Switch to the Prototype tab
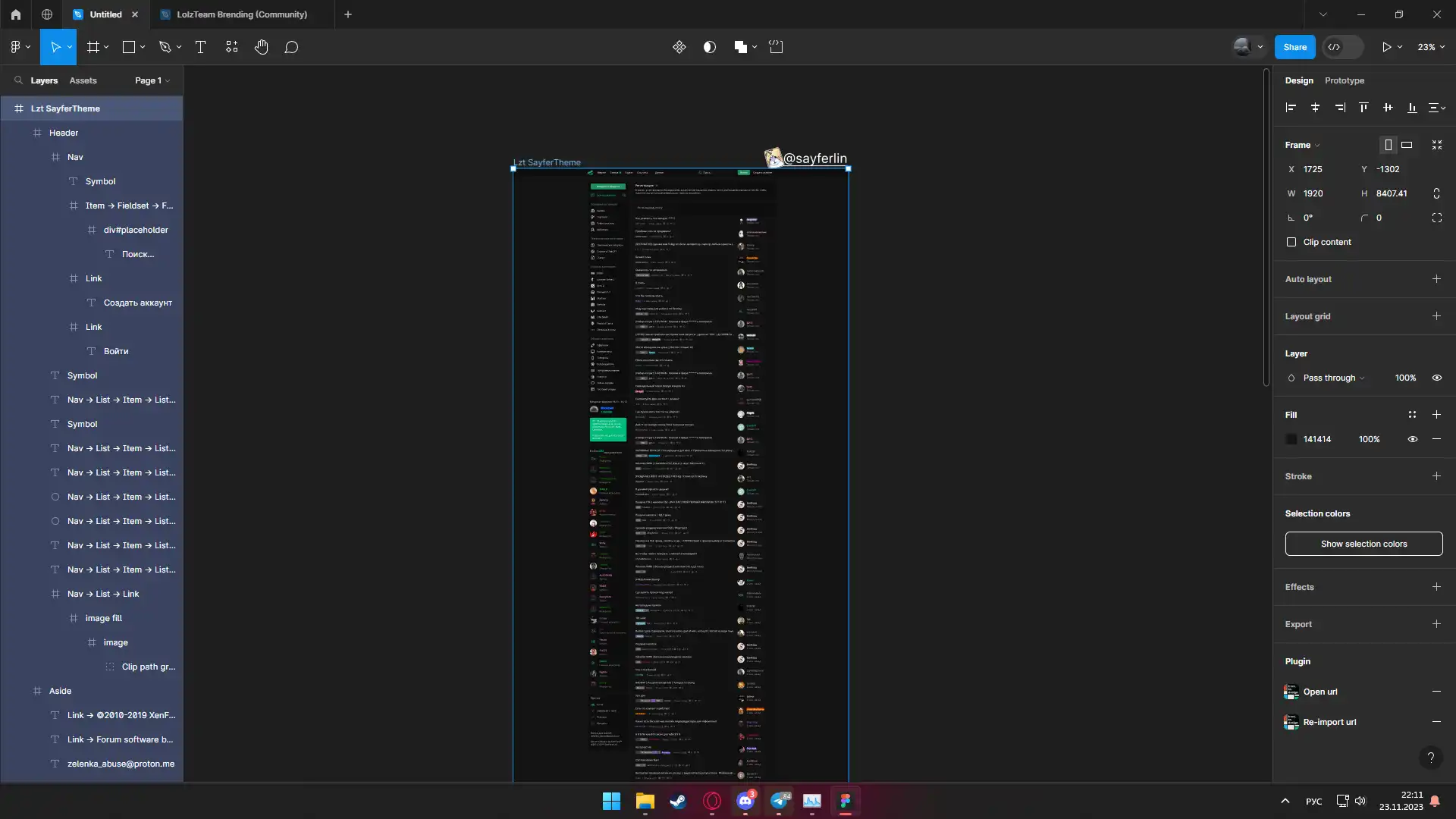Viewport: 1456px width, 819px height. (1344, 80)
